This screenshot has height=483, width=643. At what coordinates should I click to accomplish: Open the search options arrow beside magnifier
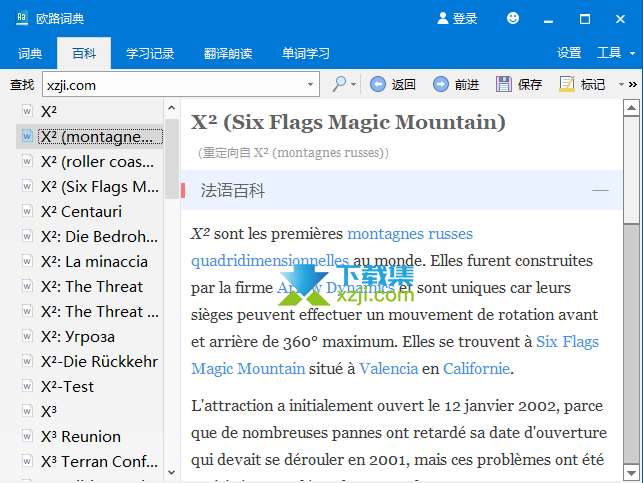tap(354, 84)
